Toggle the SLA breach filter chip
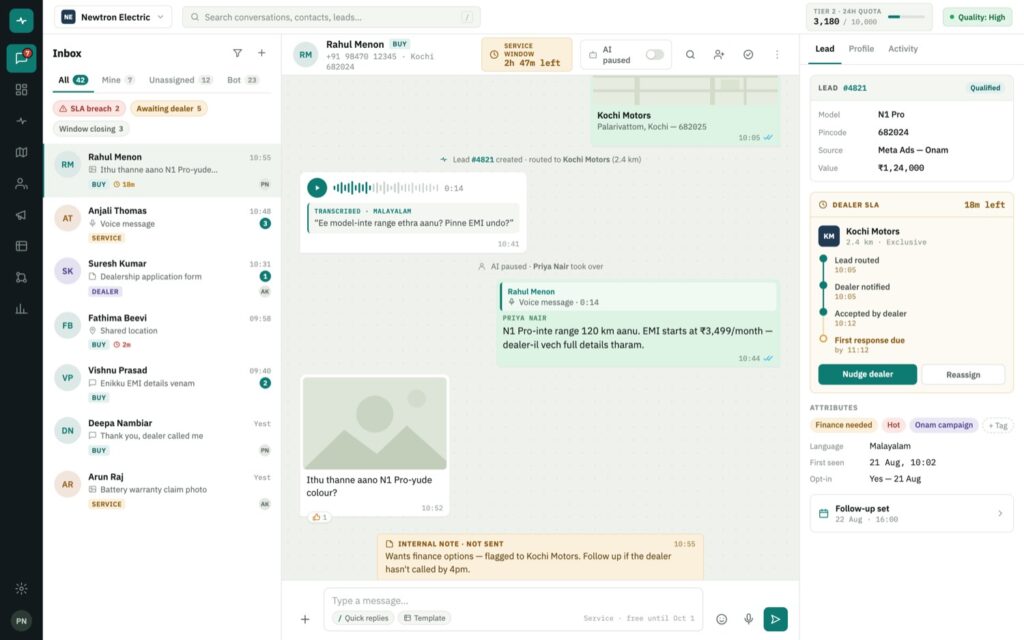Screen dimensions: 1024x640 coord(89,108)
